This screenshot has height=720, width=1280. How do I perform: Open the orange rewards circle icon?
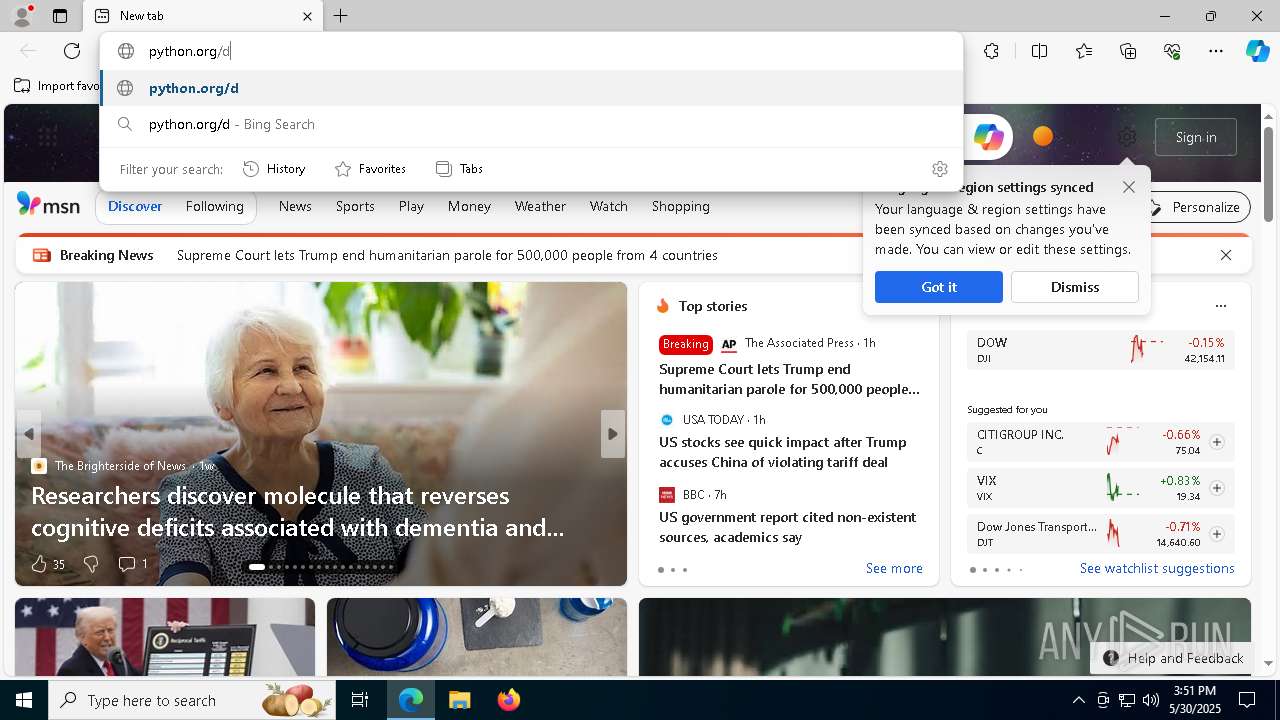coord(1043,137)
